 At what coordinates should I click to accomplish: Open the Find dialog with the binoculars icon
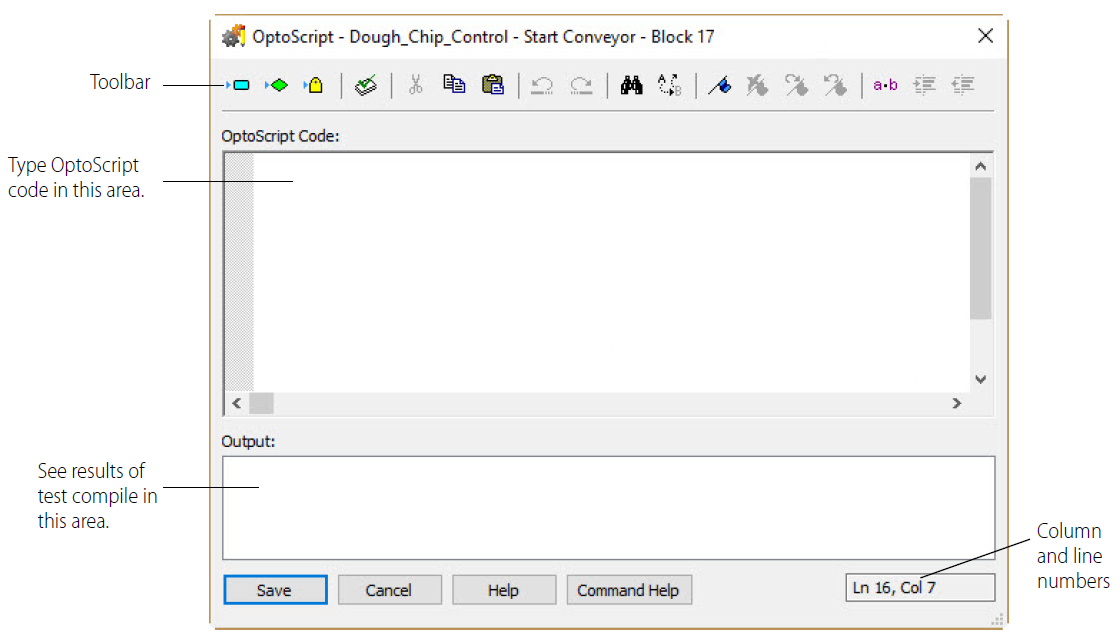coord(631,85)
